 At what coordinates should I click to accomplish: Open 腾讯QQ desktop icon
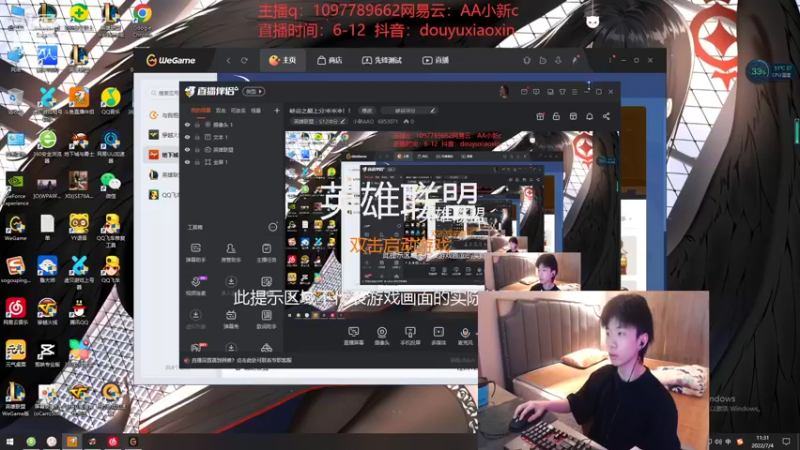point(79,312)
